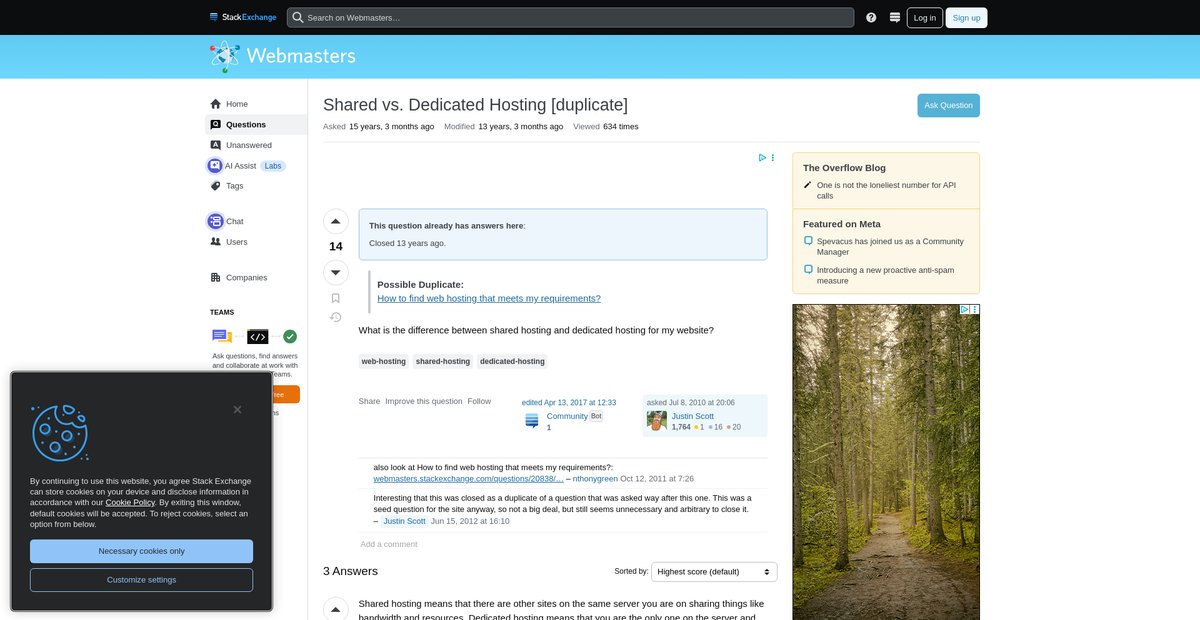The height and width of the screenshot is (620, 1200).
Task: Click the Sign up button
Action: (x=967, y=17)
